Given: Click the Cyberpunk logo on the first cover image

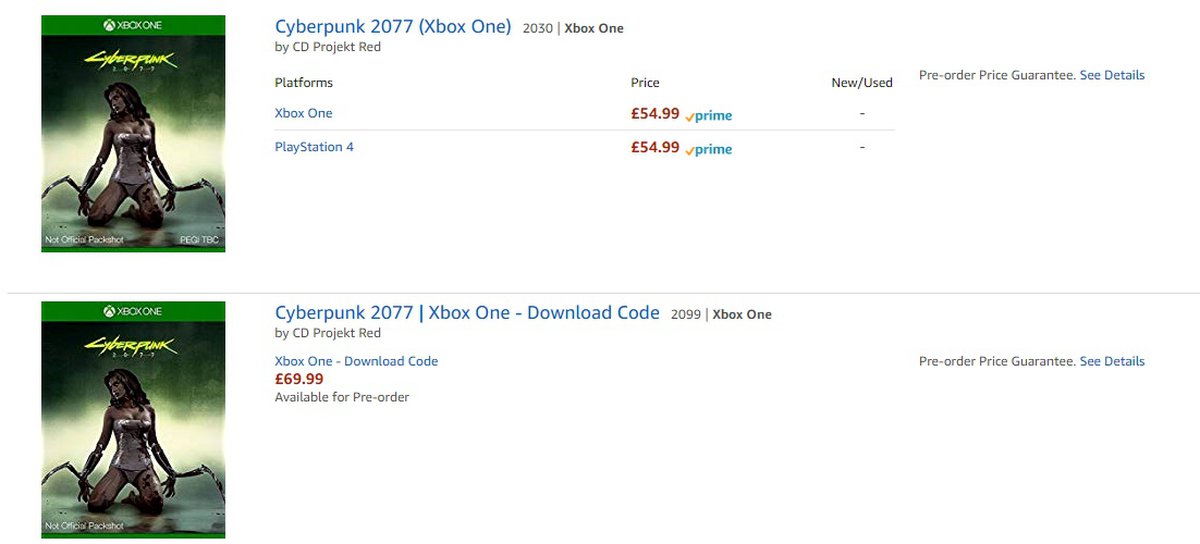Looking at the screenshot, I should [133, 62].
